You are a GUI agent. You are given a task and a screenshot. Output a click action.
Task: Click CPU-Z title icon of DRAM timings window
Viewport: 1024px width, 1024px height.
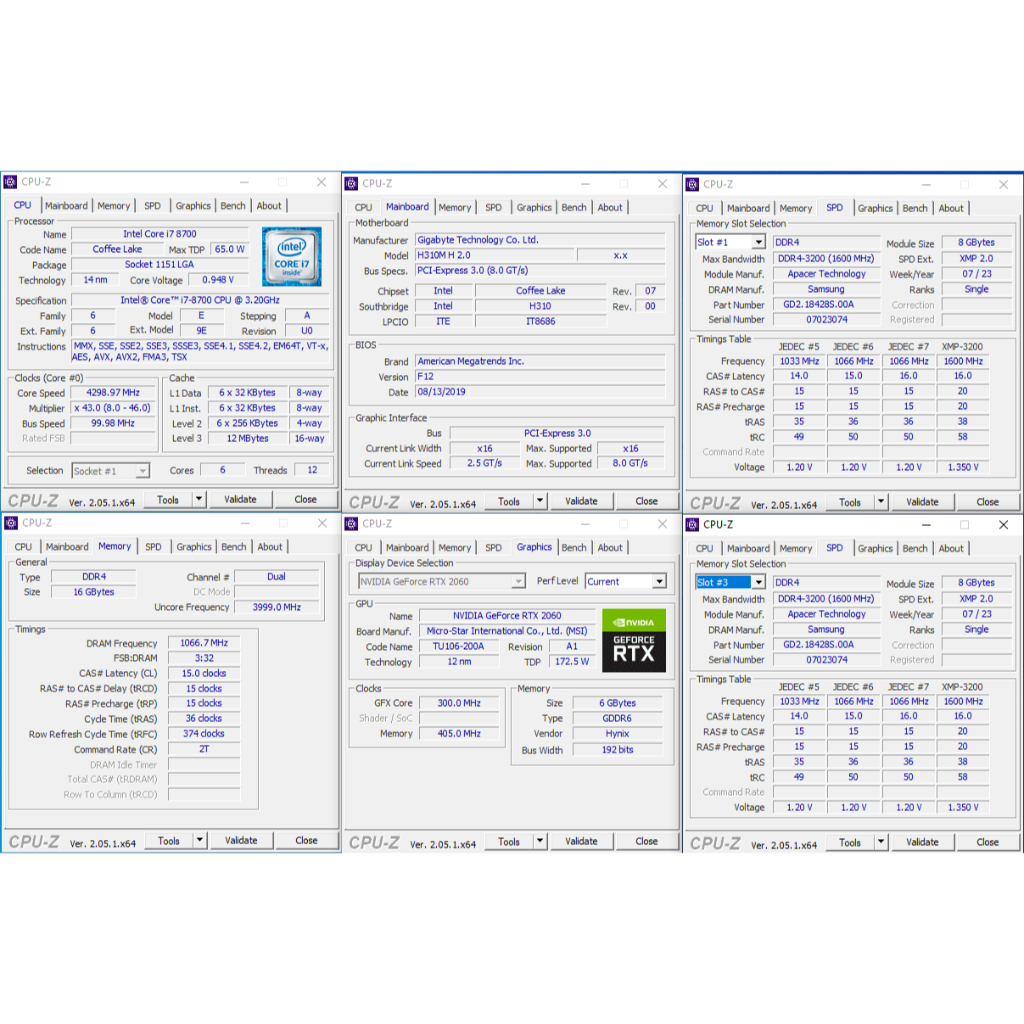10,522
